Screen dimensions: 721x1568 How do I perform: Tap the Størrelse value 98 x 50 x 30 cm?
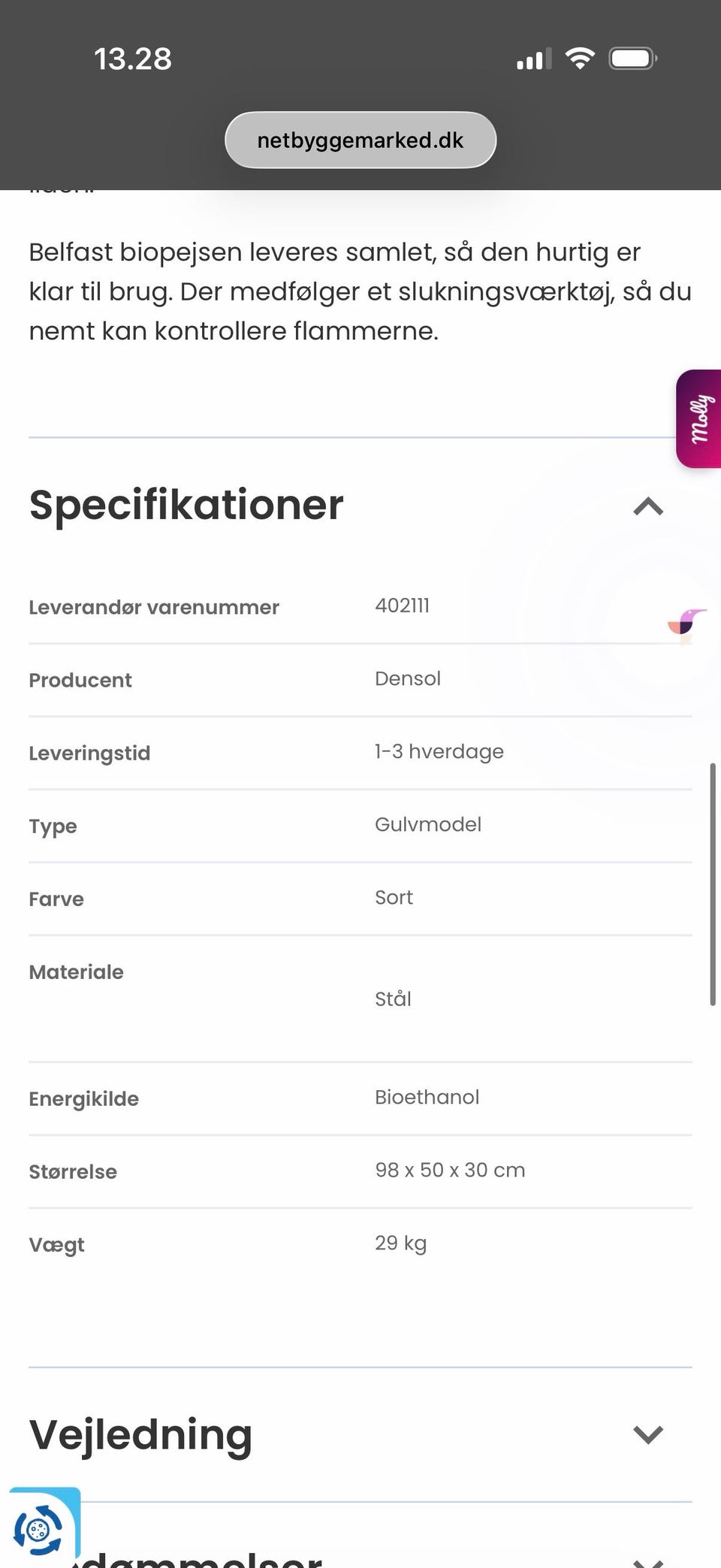(x=450, y=1170)
